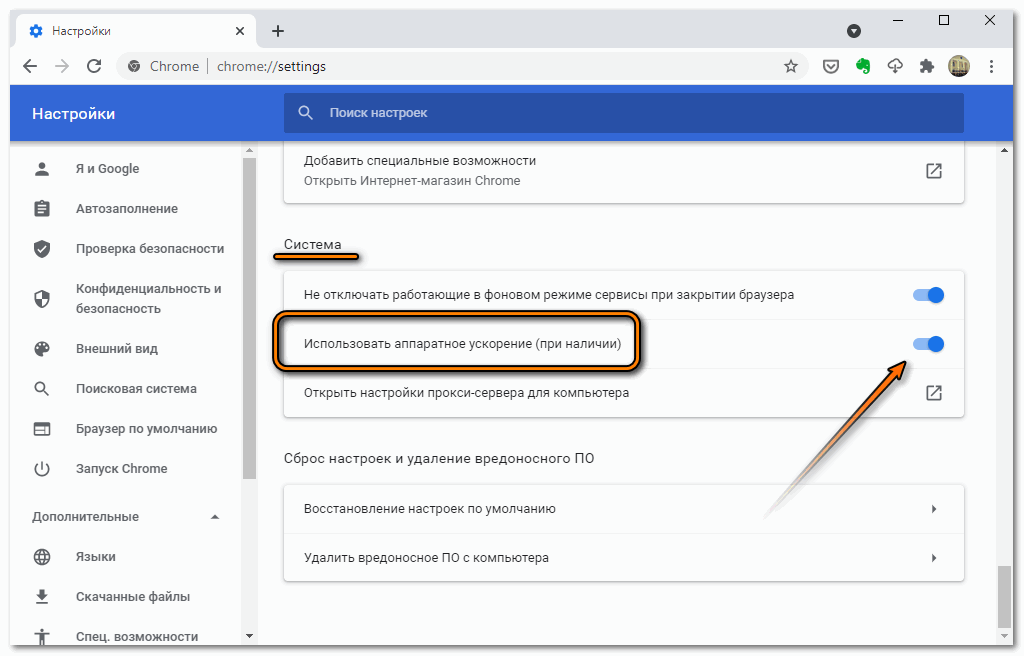The height and width of the screenshot is (656, 1024).
Task: Collapse the Дополнительные section
Action: 214,517
